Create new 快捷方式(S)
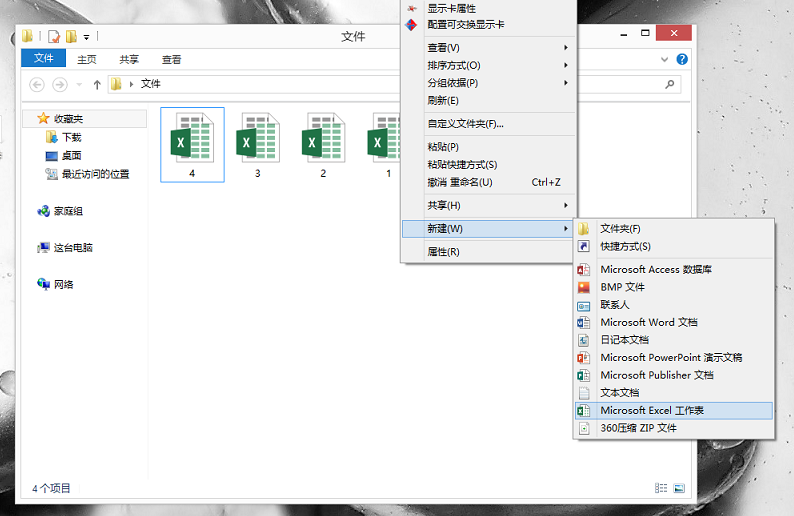This screenshot has width=794, height=516. (674, 247)
